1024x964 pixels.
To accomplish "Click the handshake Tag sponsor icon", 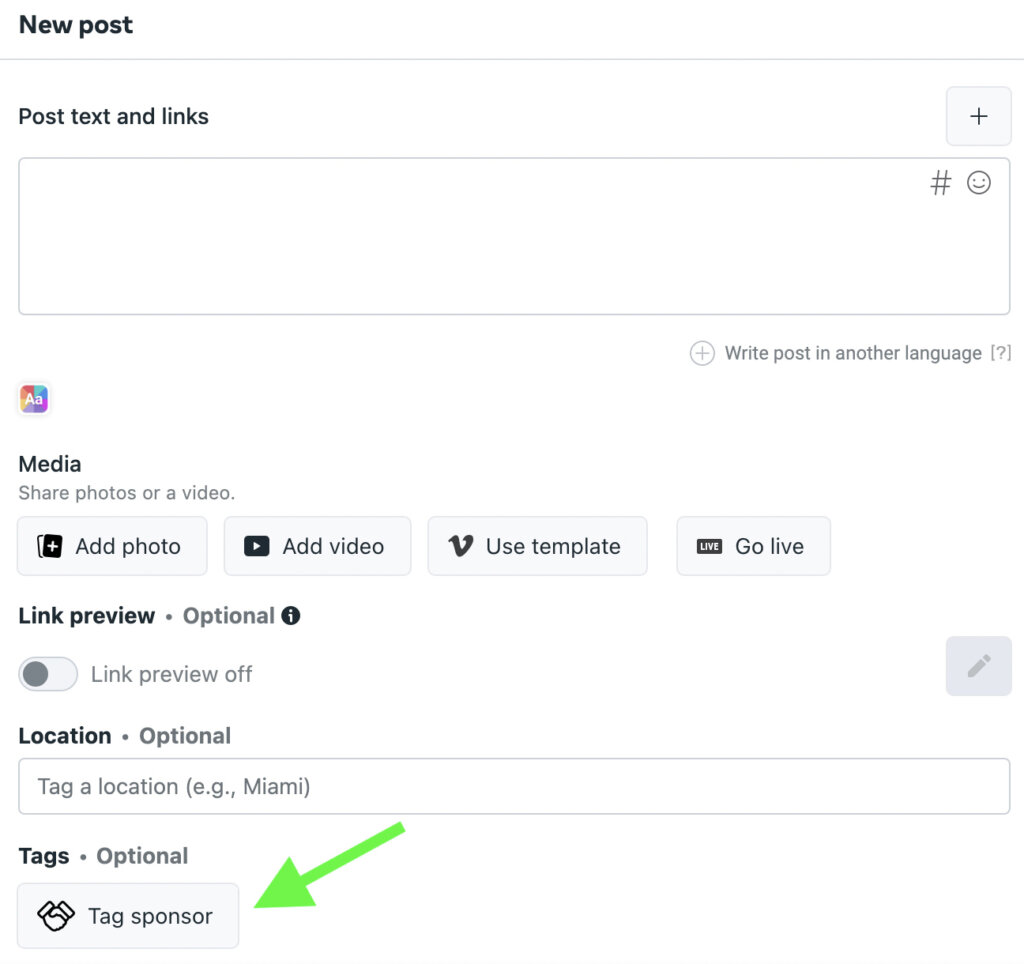I will (56, 915).
